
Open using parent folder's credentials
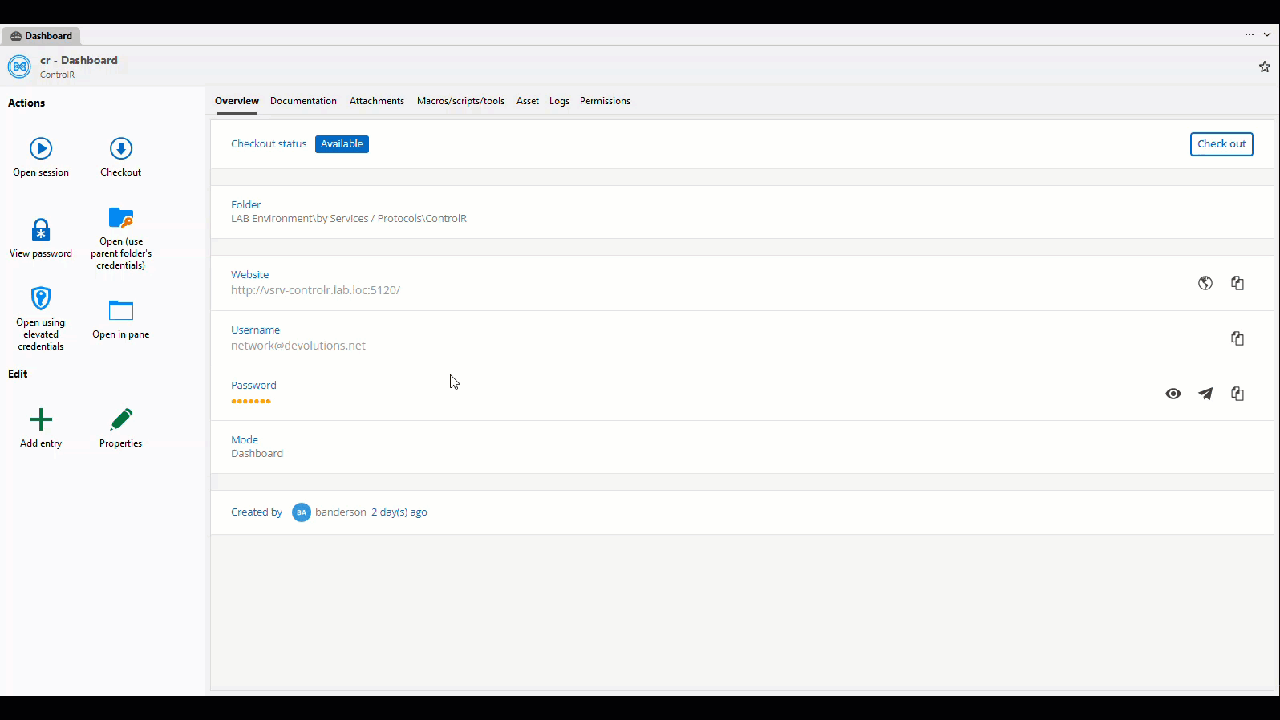coord(121,238)
